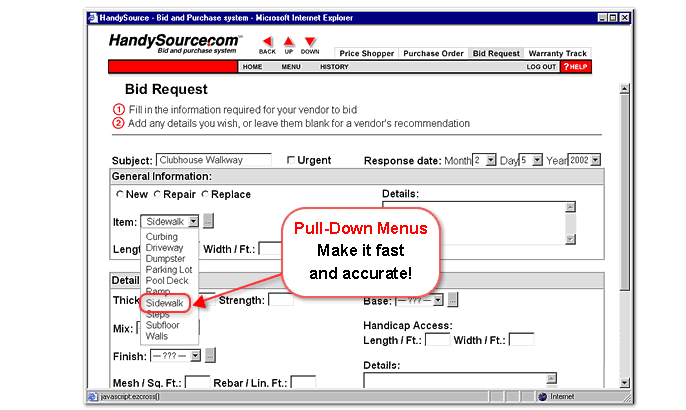Click the red UP arrow icon
Screen dimensions: 686x410
[x=289, y=40]
